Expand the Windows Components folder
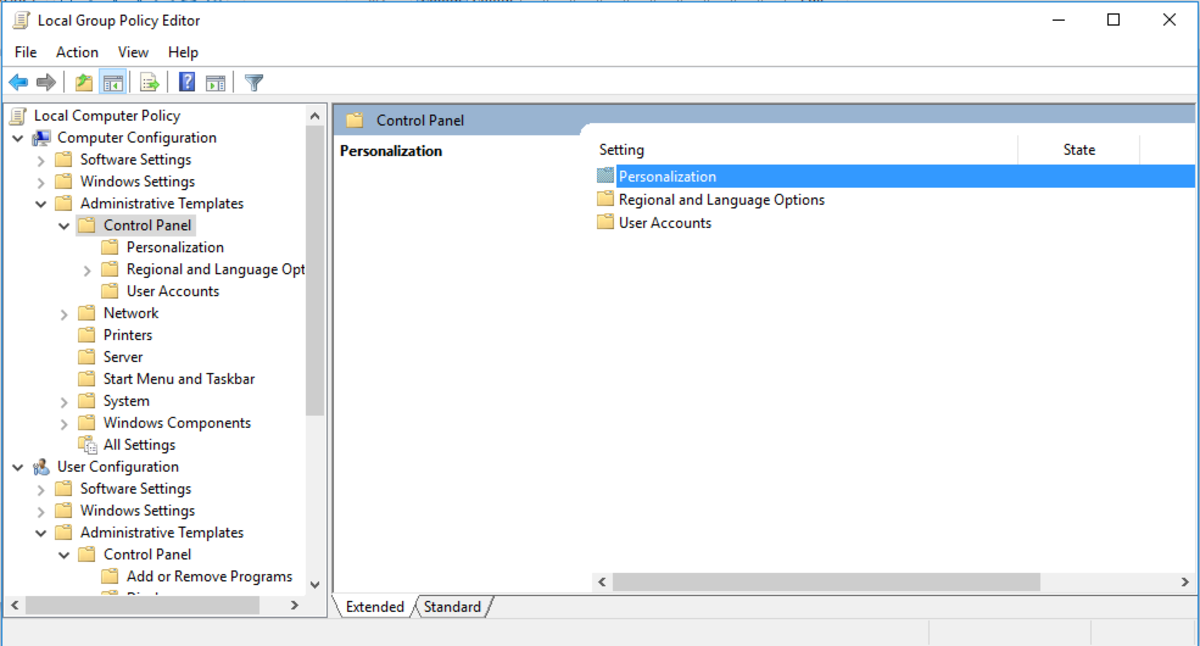This screenshot has height=646, width=1200. click(x=64, y=423)
